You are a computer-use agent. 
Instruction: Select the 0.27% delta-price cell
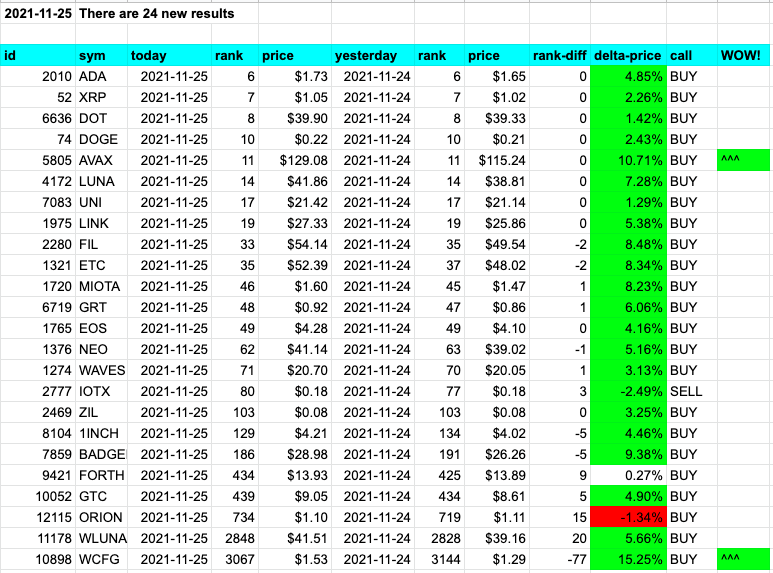pyautogui.click(x=629, y=475)
